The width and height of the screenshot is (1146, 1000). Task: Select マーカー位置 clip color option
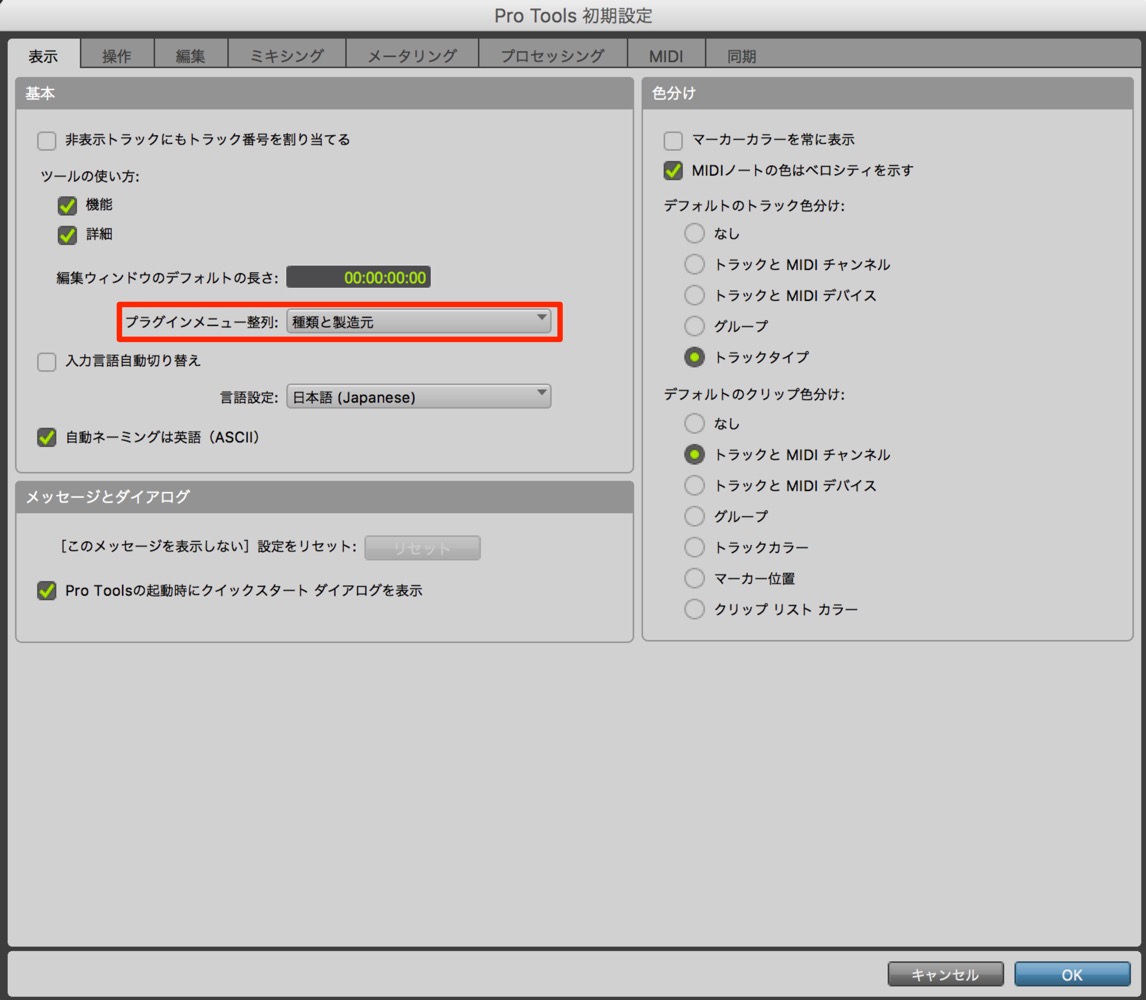coord(694,578)
